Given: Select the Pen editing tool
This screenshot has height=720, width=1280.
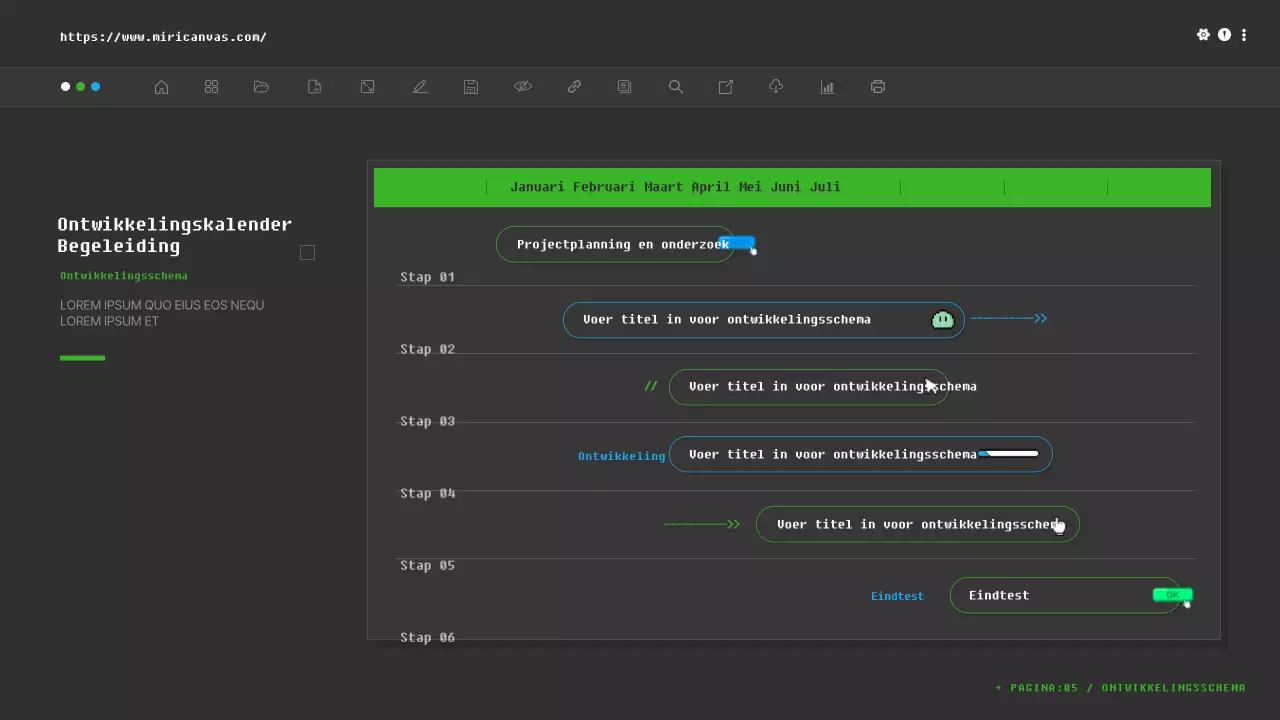Looking at the screenshot, I should [x=420, y=86].
